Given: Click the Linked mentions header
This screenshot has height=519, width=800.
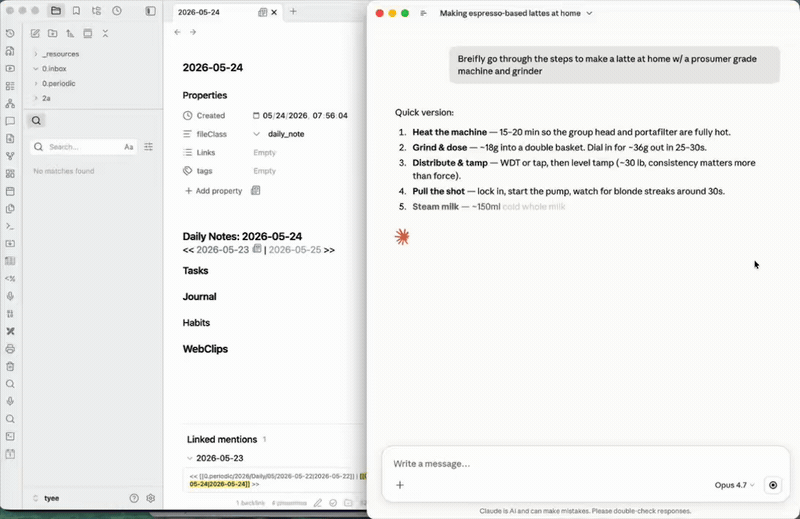Looking at the screenshot, I should coord(222,439).
